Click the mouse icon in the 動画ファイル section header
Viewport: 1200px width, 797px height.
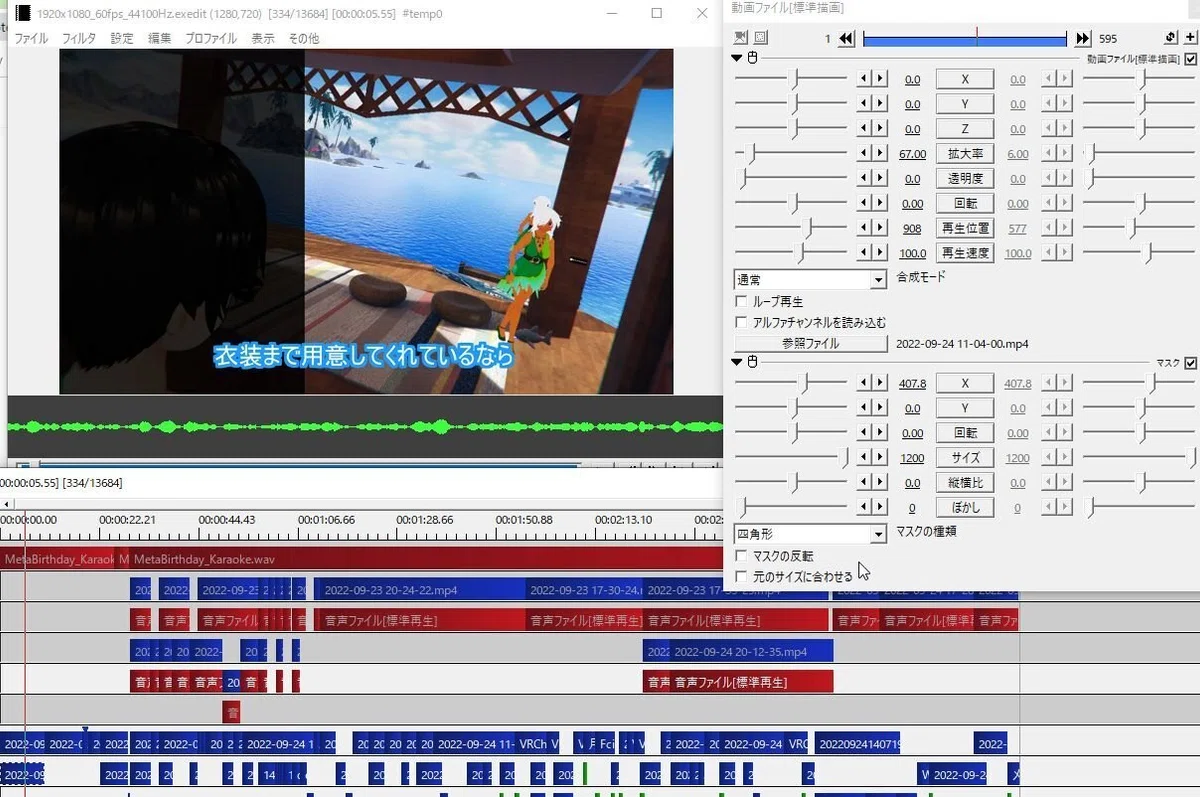pyautogui.click(x=752, y=58)
